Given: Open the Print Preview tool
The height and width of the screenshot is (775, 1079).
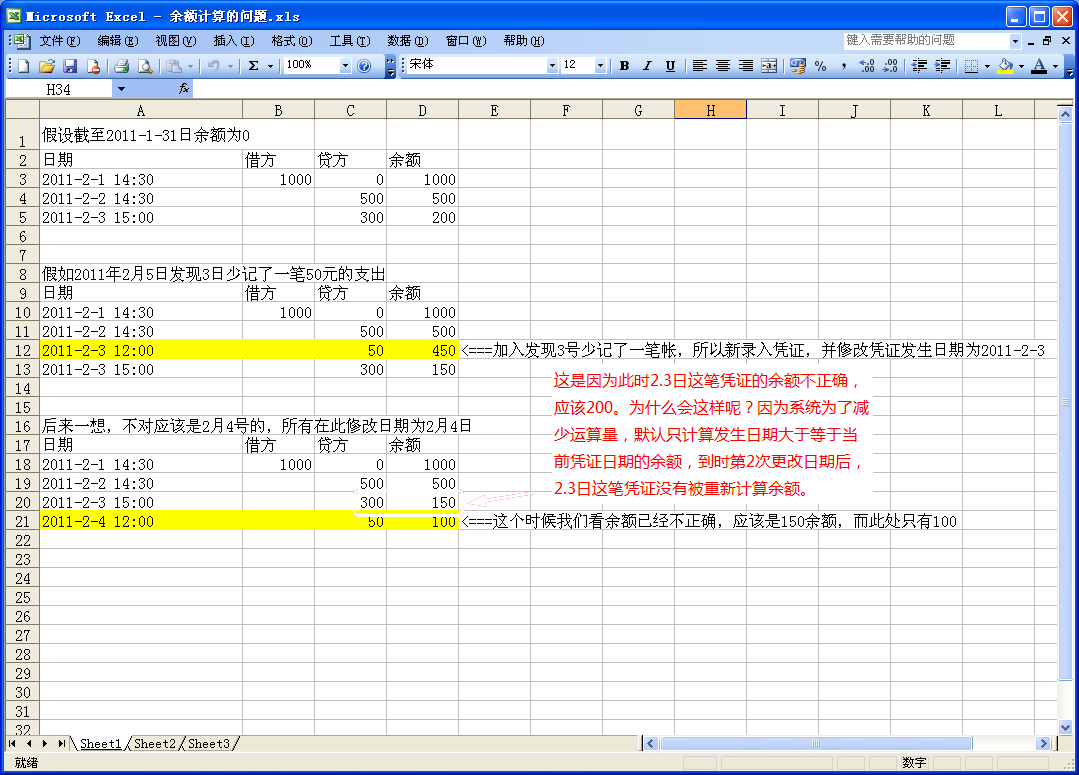Looking at the screenshot, I should click(x=145, y=66).
